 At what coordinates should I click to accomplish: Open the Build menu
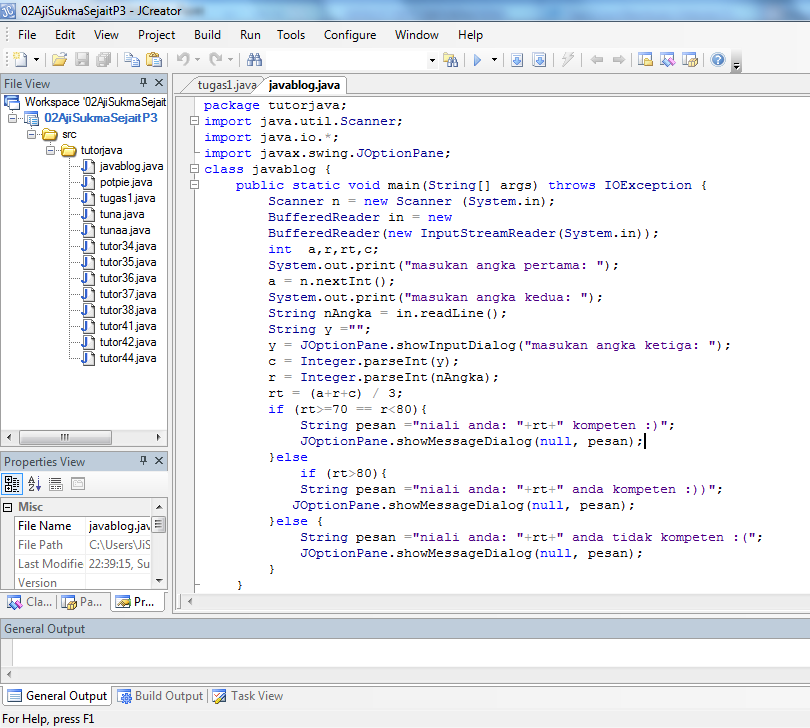208,35
